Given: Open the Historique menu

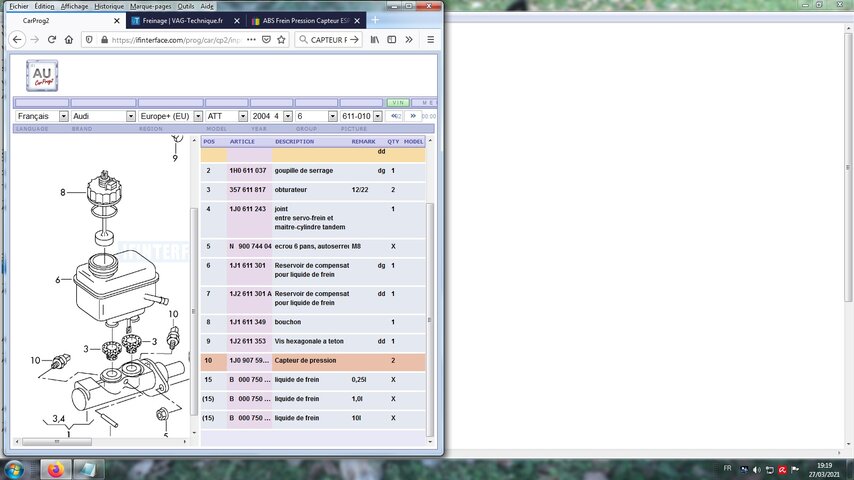Looking at the screenshot, I should click(x=109, y=6).
